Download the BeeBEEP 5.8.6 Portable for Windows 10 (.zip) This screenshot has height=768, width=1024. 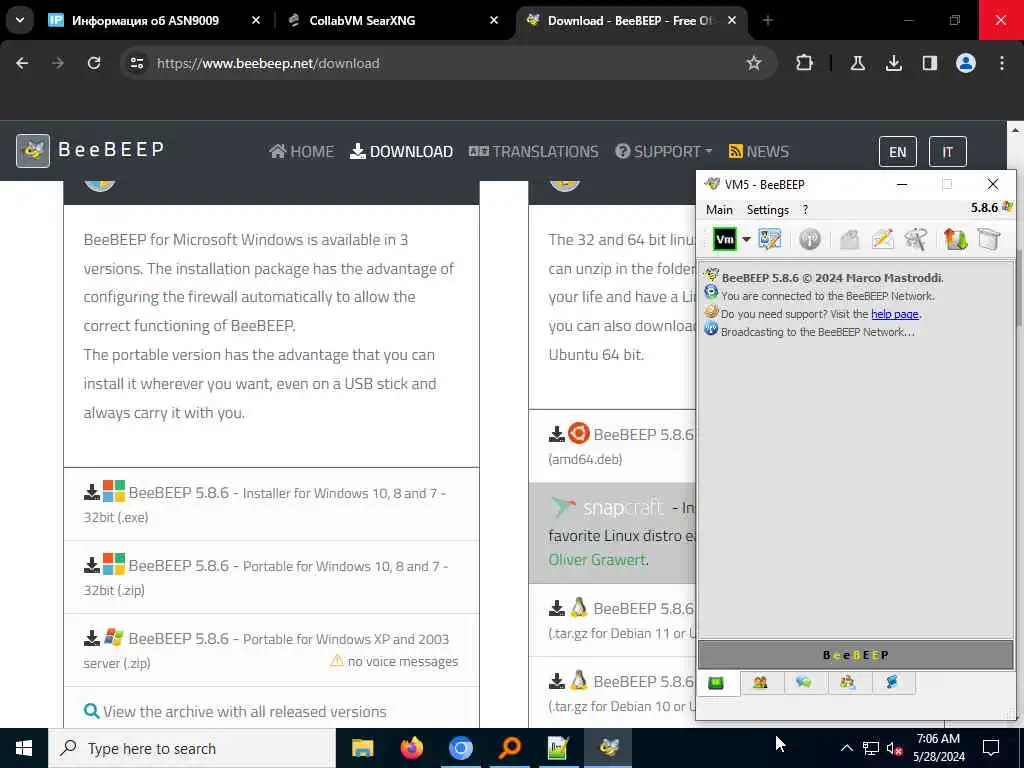point(271,577)
